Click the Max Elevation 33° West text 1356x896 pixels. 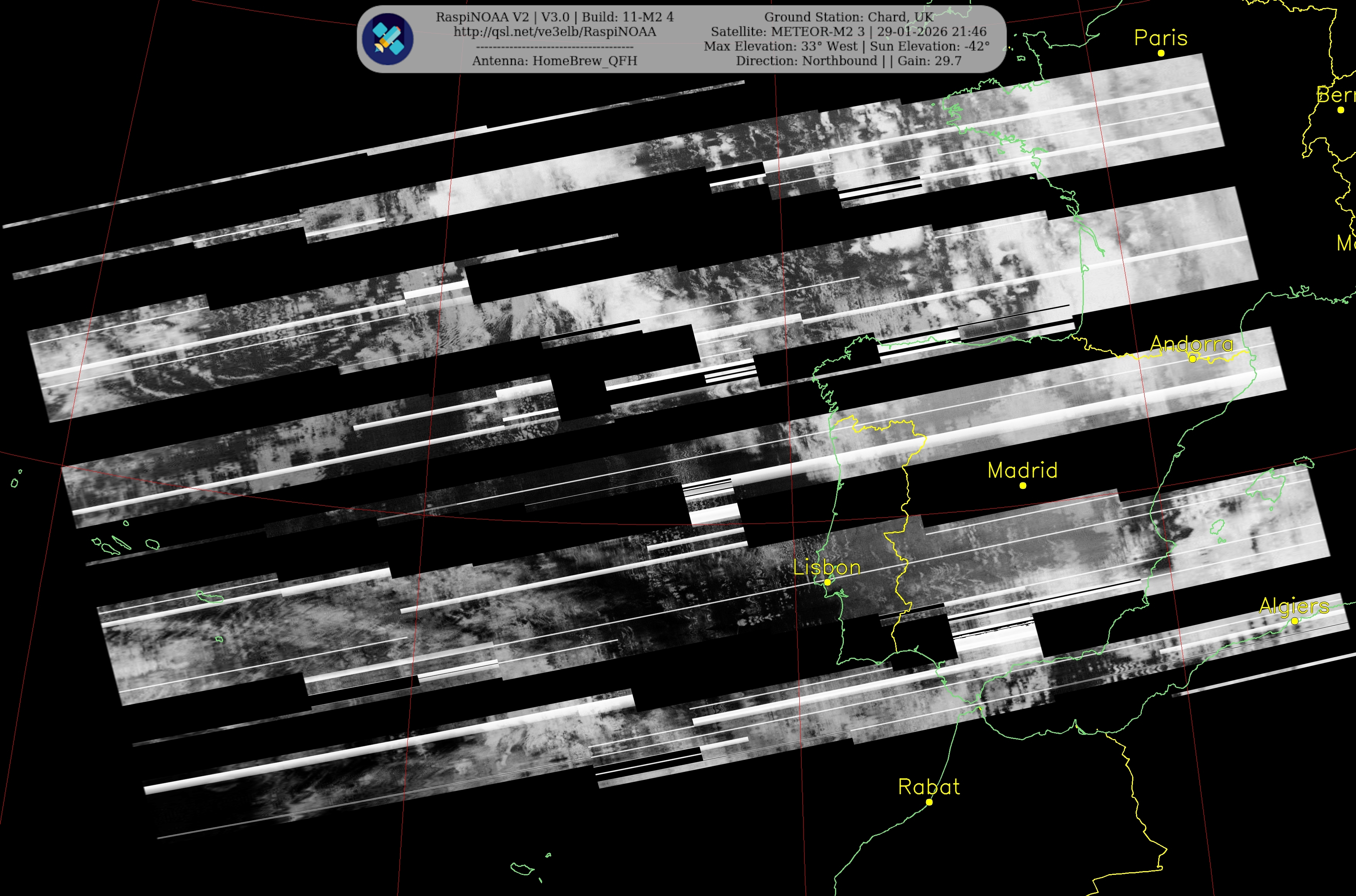tap(781, 46)
